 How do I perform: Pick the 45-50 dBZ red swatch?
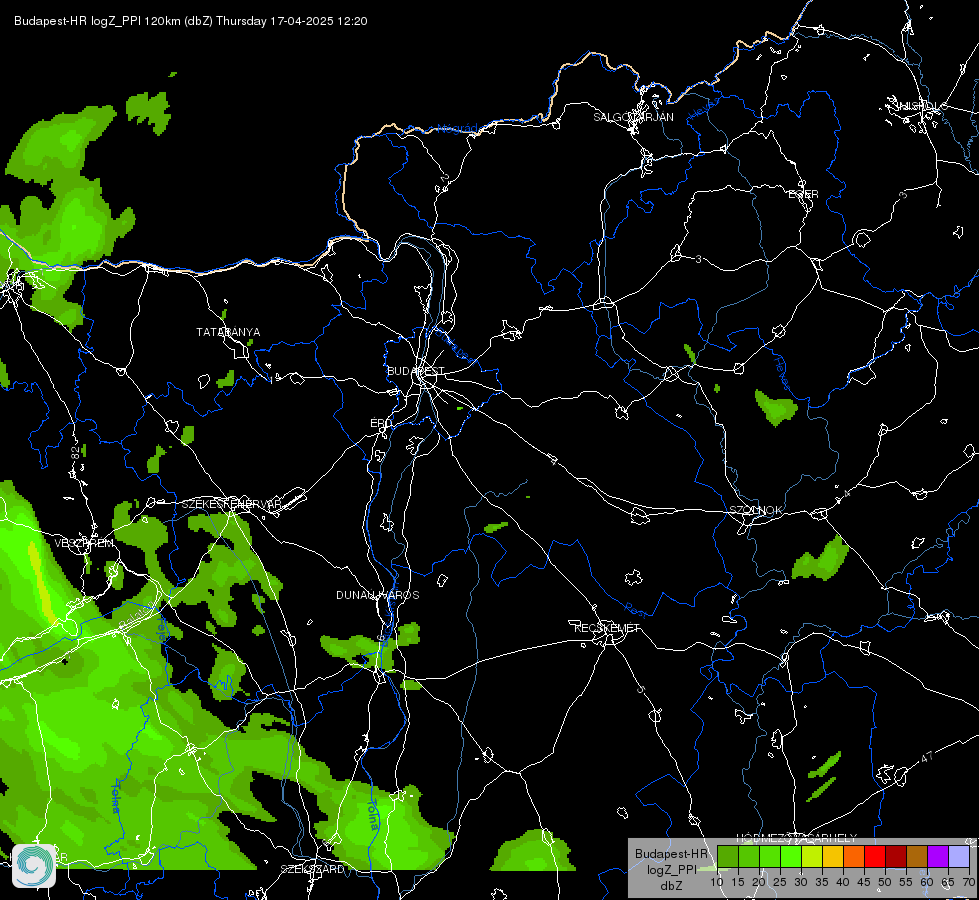(x=875, y=857)
